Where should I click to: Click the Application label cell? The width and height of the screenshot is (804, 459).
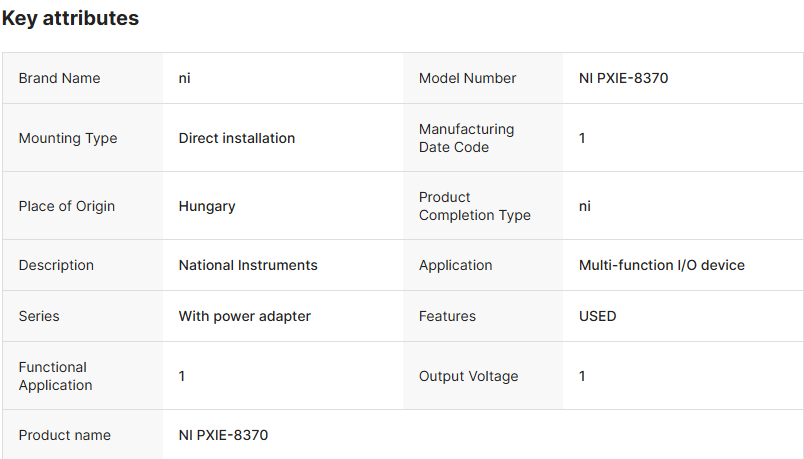455,265
